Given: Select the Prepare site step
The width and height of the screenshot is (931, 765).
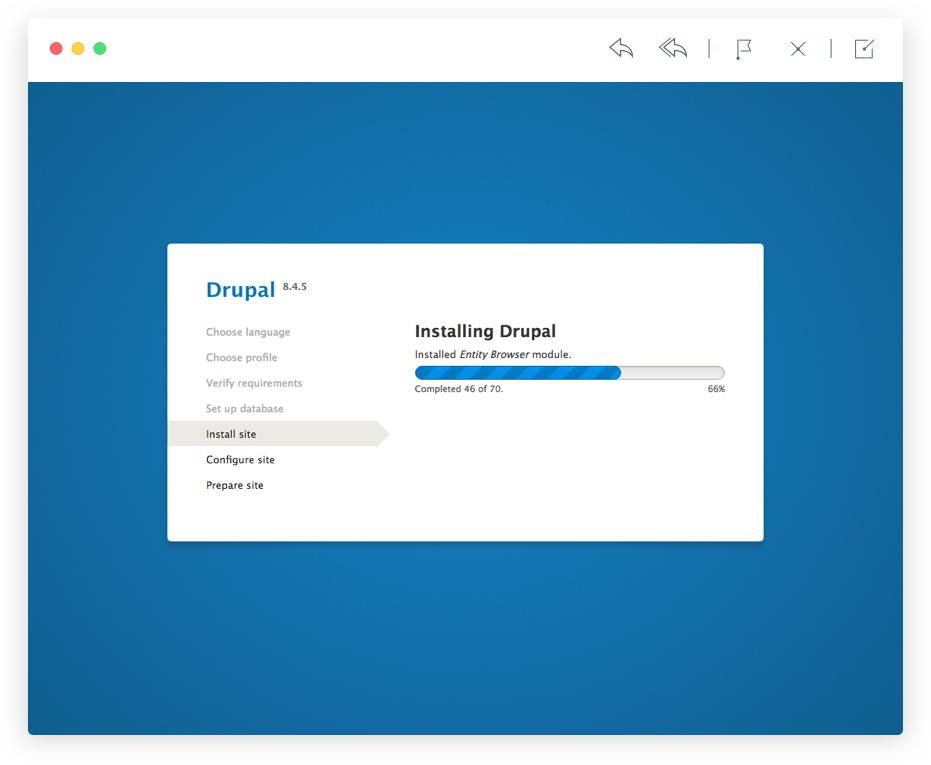Looking at the screenshot, I should click(235, 485).
